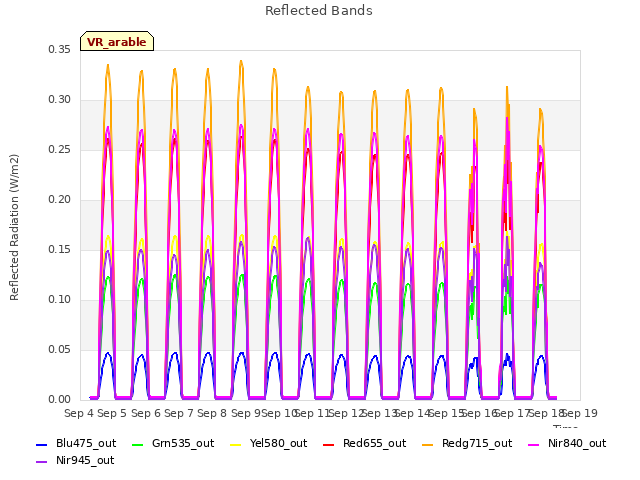Click the 0.30 y-axis tick label
Viewport: 640px width, 480px height.
pyautogui.click(x=60, y=100)
